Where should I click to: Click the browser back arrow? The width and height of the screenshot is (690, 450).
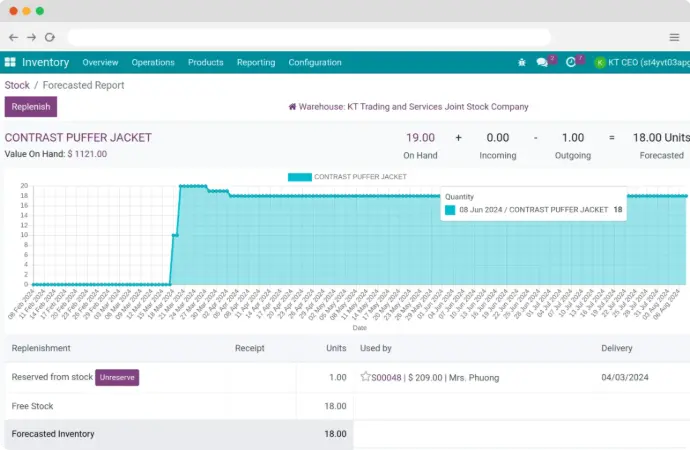pyautogui.click(x=14, y=37)
